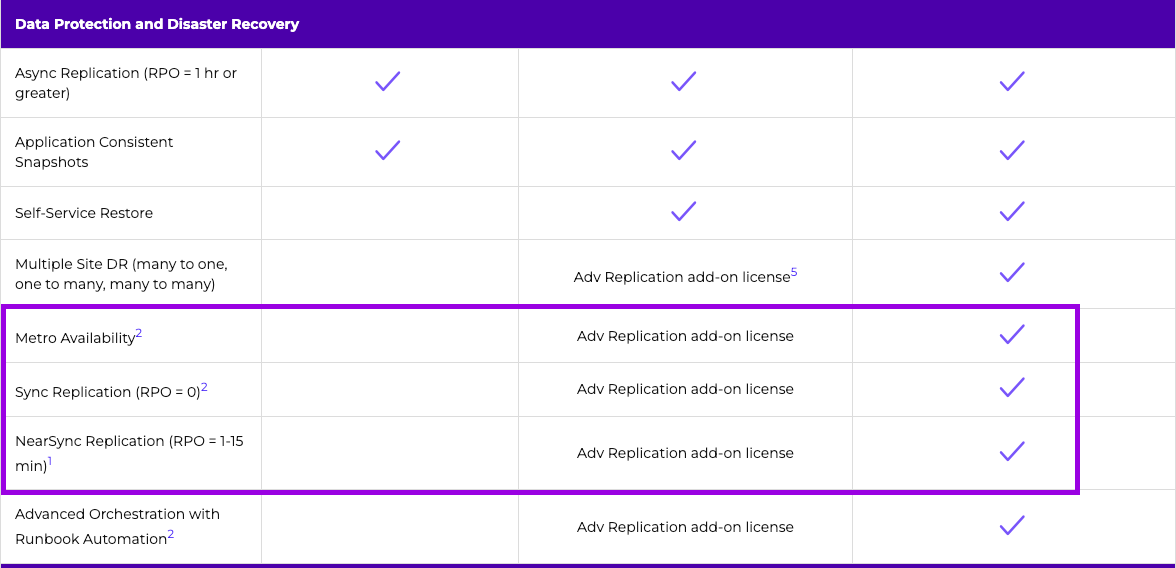Click Adv Replication add-on license in Metro Availability row
The height and width of the screenshot is (568, 1176).
click(x=686, y=336)
